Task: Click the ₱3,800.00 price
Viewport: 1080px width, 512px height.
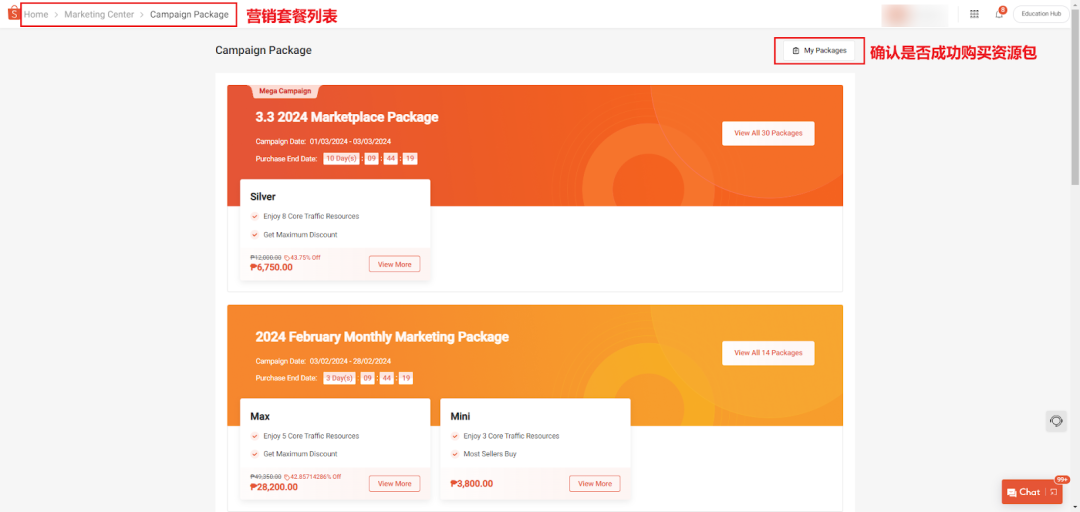Action: [x=472, y=484]
